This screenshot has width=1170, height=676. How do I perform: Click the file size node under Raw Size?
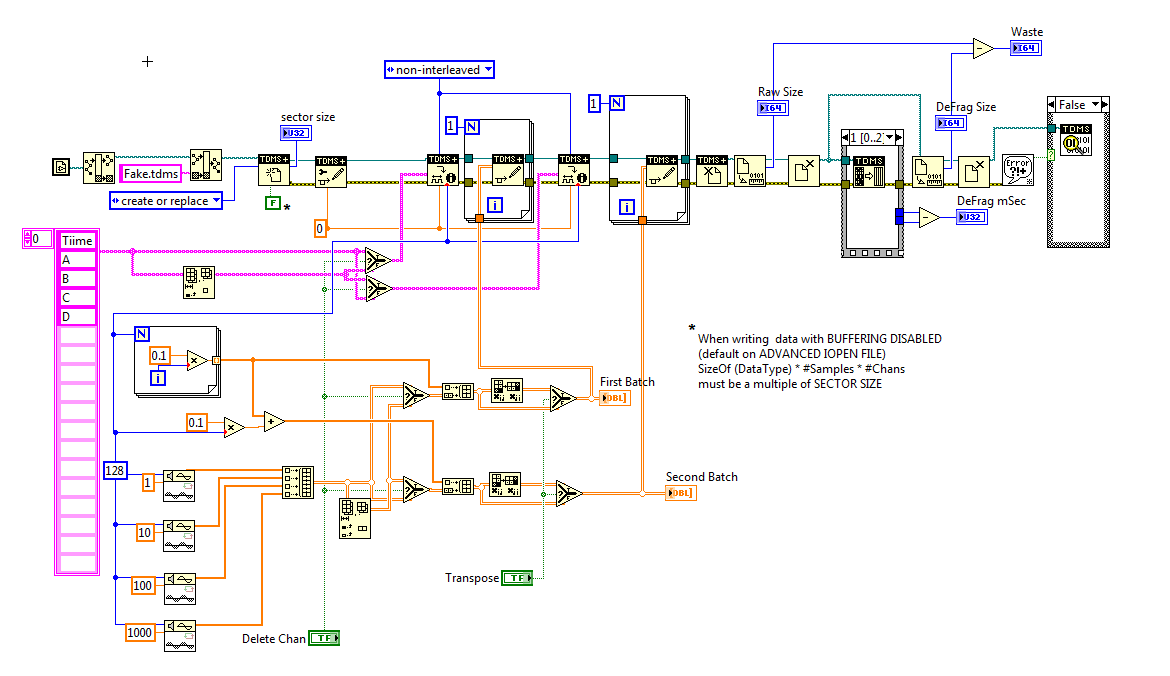tap(750, 171)
